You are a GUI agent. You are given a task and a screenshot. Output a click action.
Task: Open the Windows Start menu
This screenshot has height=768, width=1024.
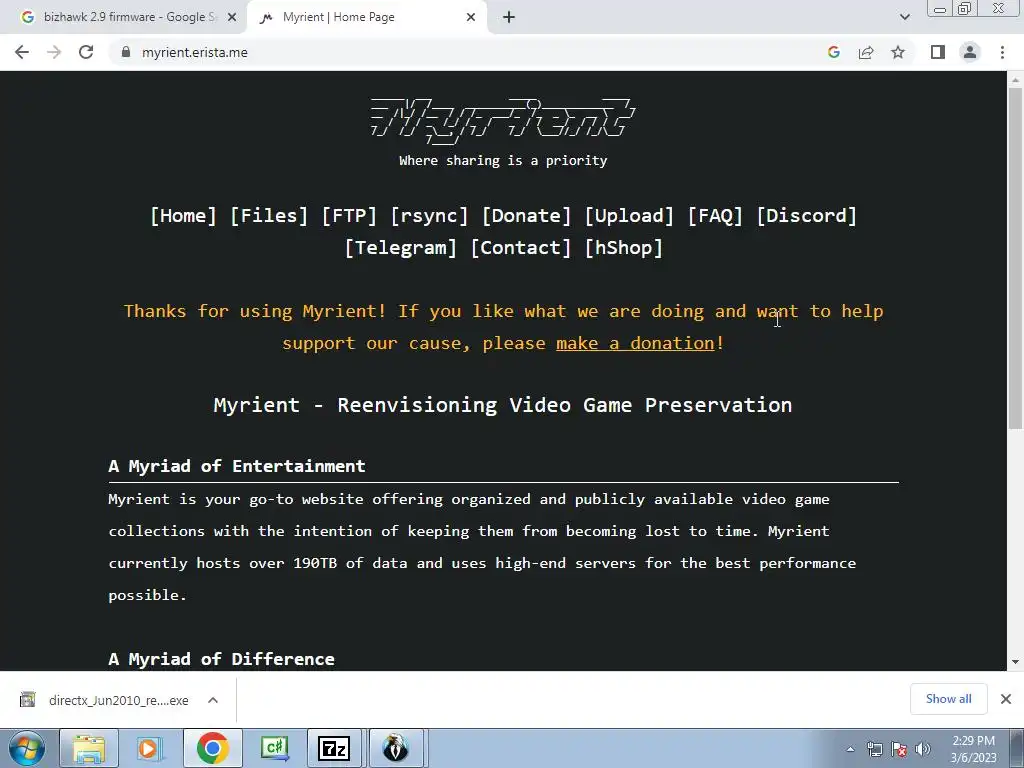(x=27, y=748)
